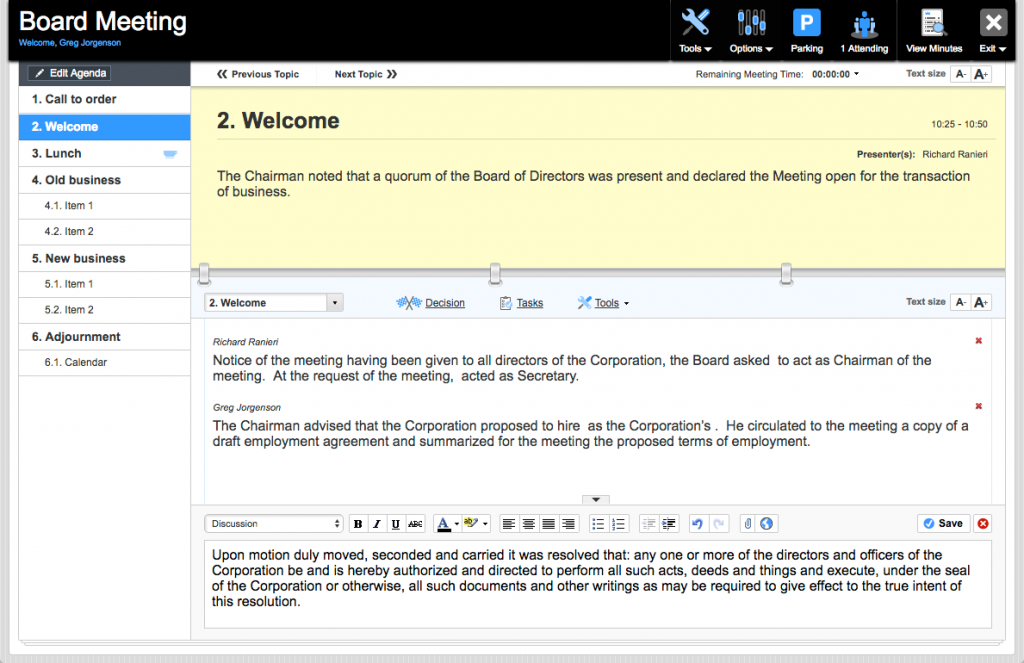Insert a web link with globe icon
Screen dimensions: 1024x663
click(x=767, y=524)
